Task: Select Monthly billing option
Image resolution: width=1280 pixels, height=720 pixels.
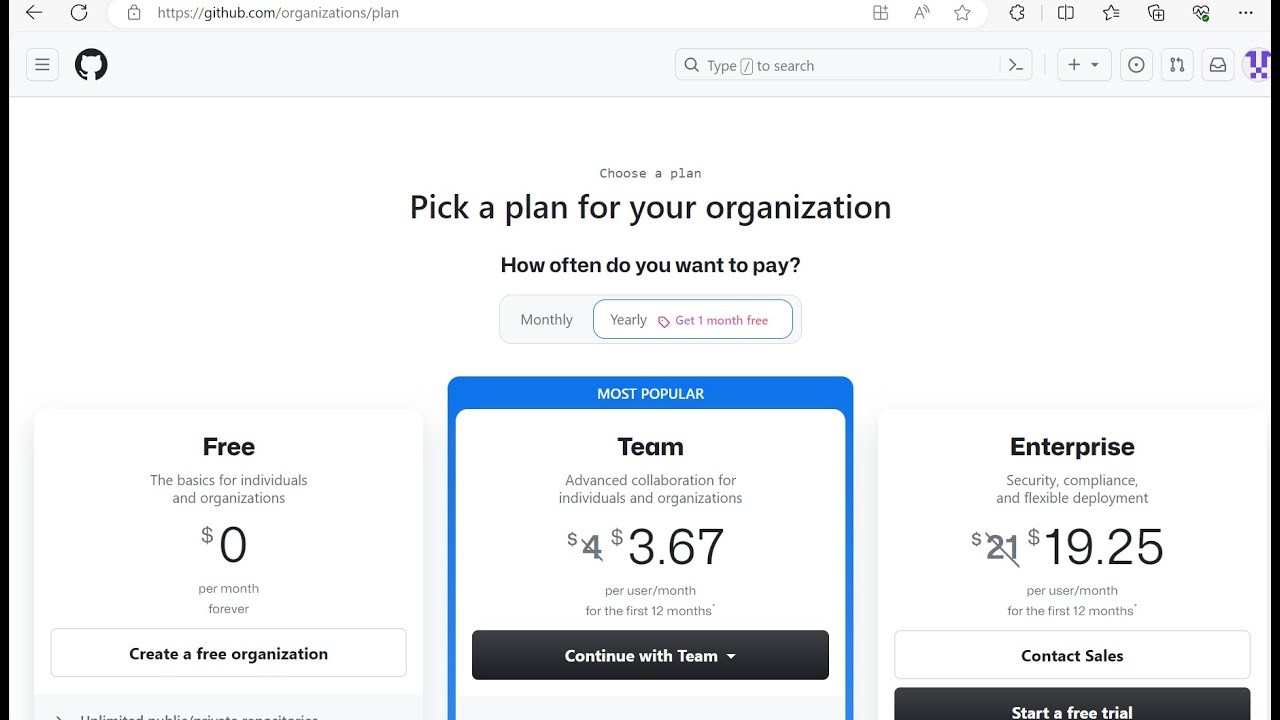Action: click(x=546, y=320)
